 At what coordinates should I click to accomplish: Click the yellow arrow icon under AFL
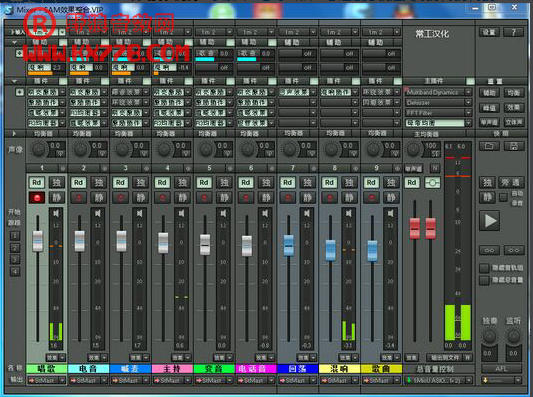coord(485,380)
